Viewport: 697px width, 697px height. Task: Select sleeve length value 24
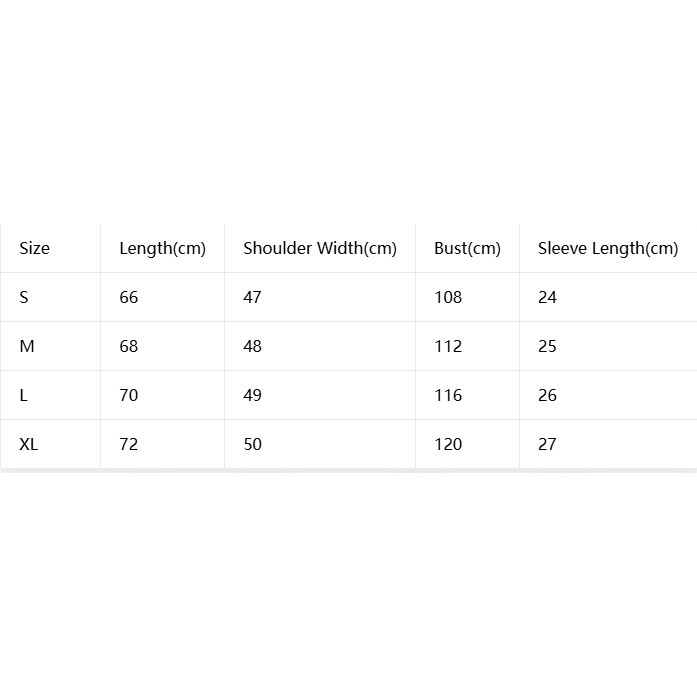point(547,297)
